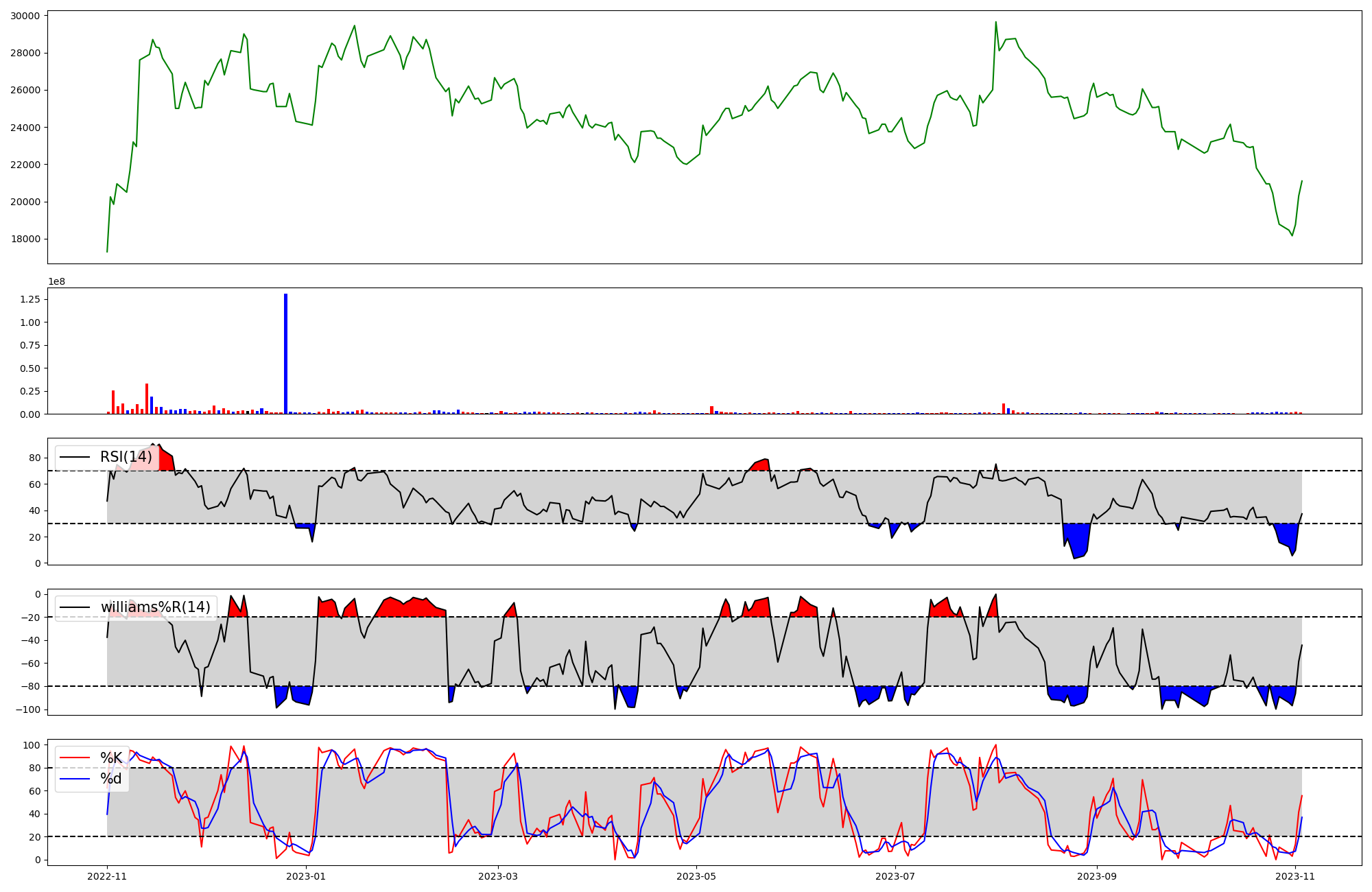Click the 1.25 volume axis tick label
This screenshot has width=1372, height=892.
coord(31,300)
